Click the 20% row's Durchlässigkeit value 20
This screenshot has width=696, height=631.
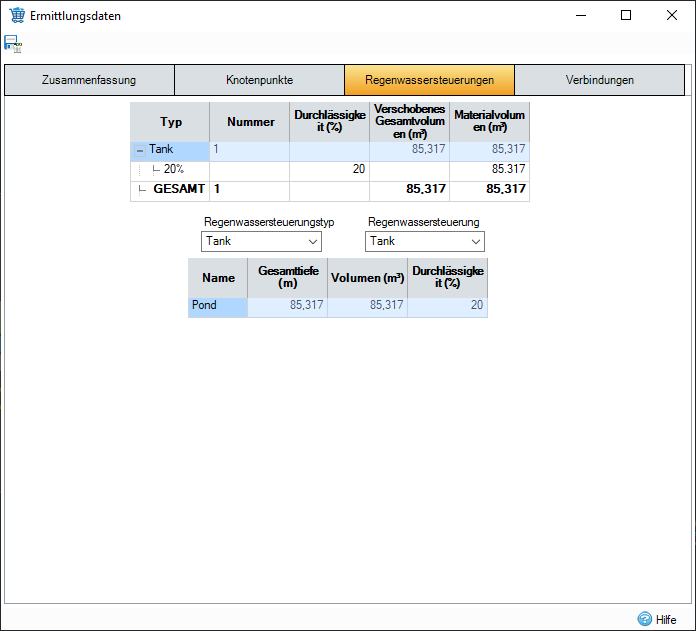(330, 171)
